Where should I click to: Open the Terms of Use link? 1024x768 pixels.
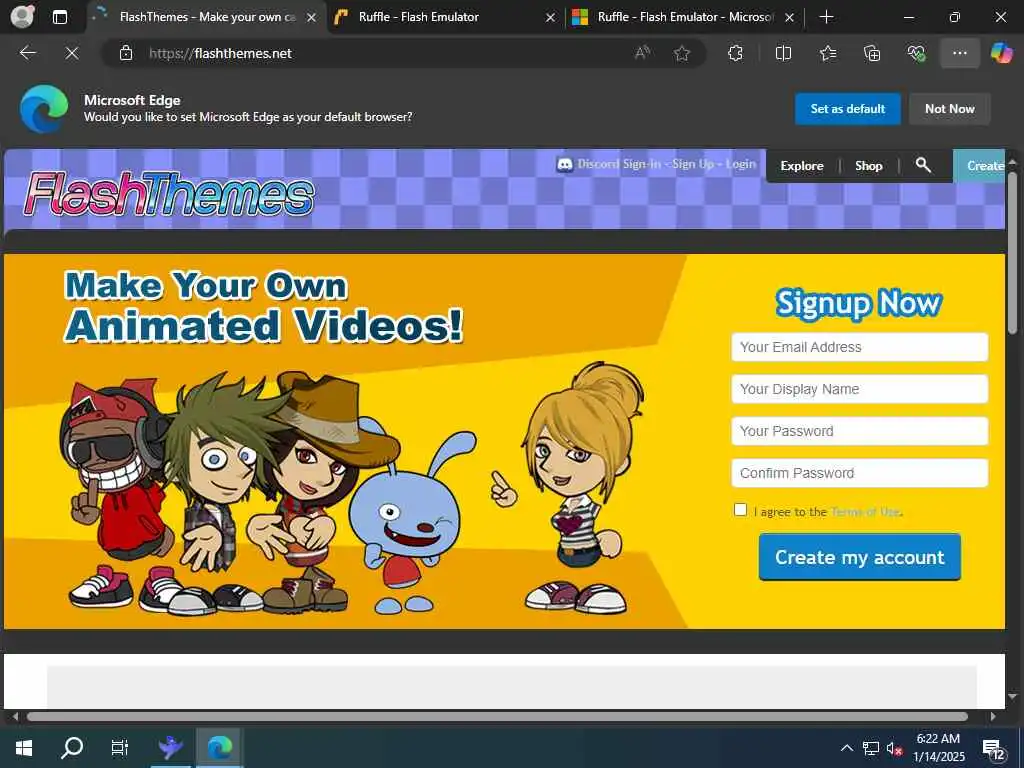(x=865, y=512)
